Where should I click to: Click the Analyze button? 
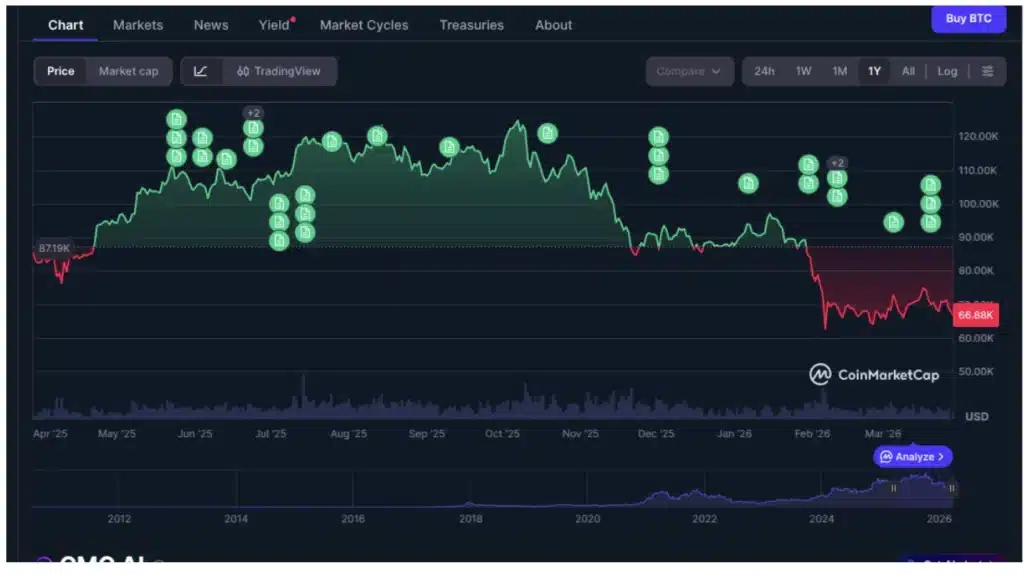913,457
